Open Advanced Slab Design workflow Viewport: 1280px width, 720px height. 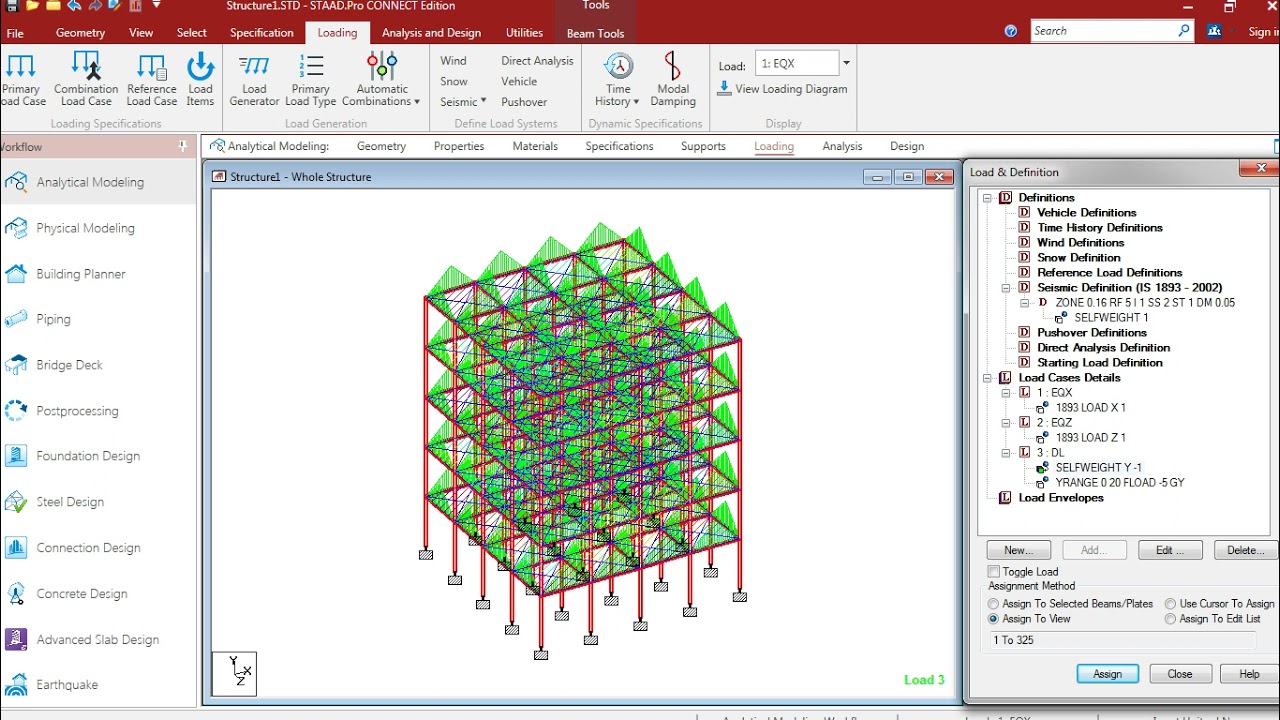click(x=99, y=640)
